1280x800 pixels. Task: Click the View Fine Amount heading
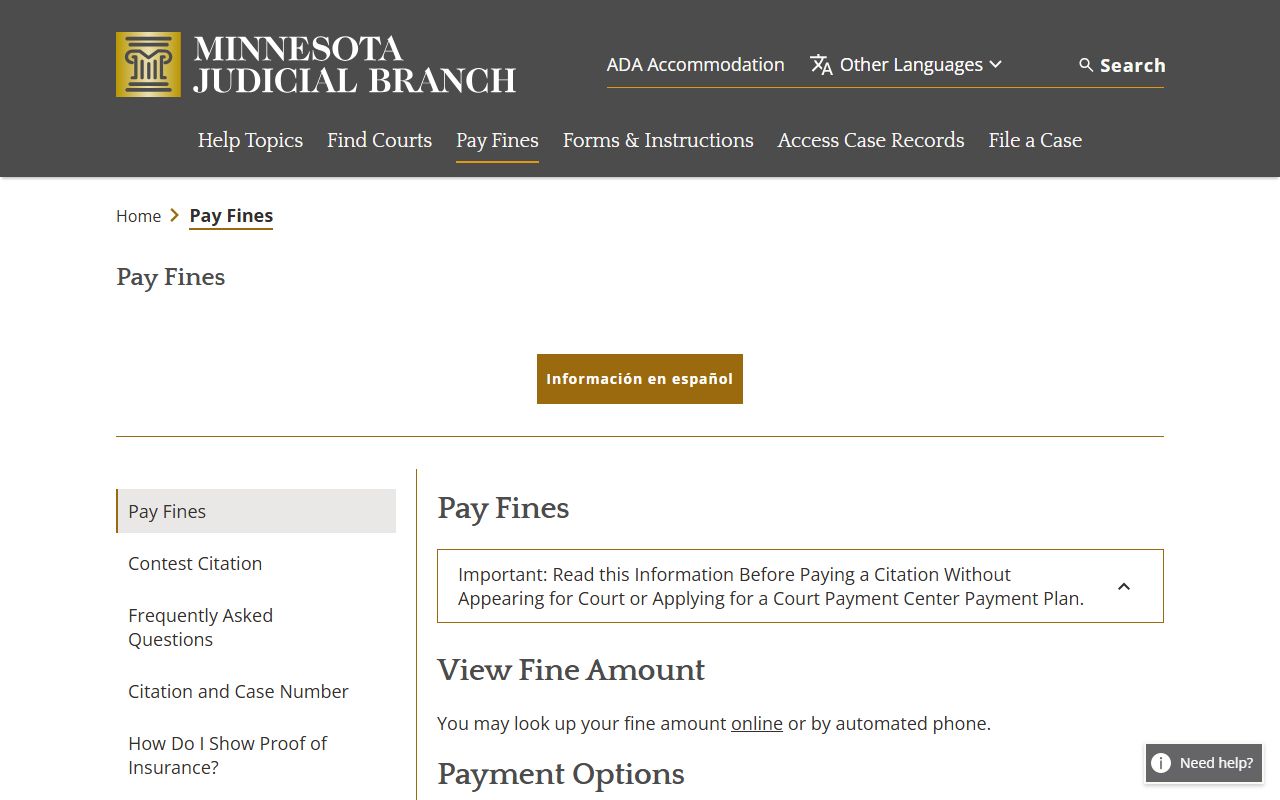[571, 670]
